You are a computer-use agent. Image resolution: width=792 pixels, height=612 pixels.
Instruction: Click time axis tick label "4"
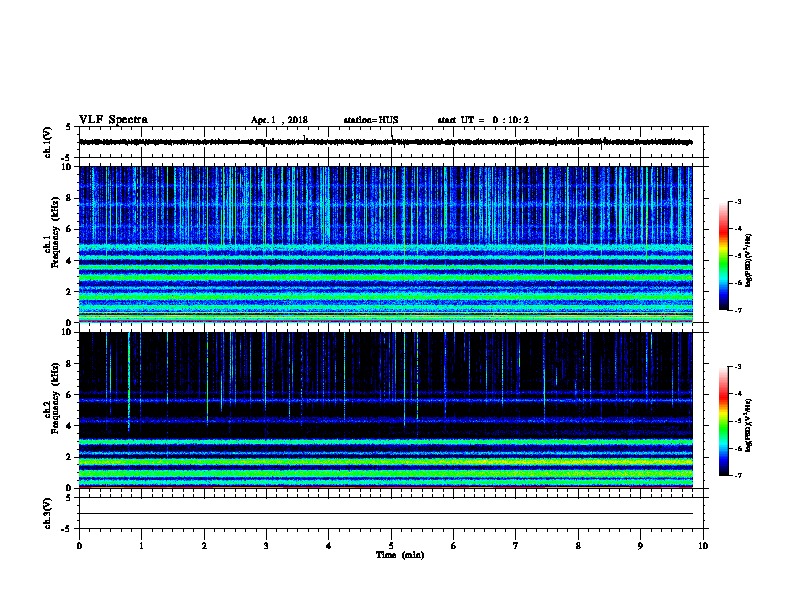pyautogui.click(x=329, y=546)
